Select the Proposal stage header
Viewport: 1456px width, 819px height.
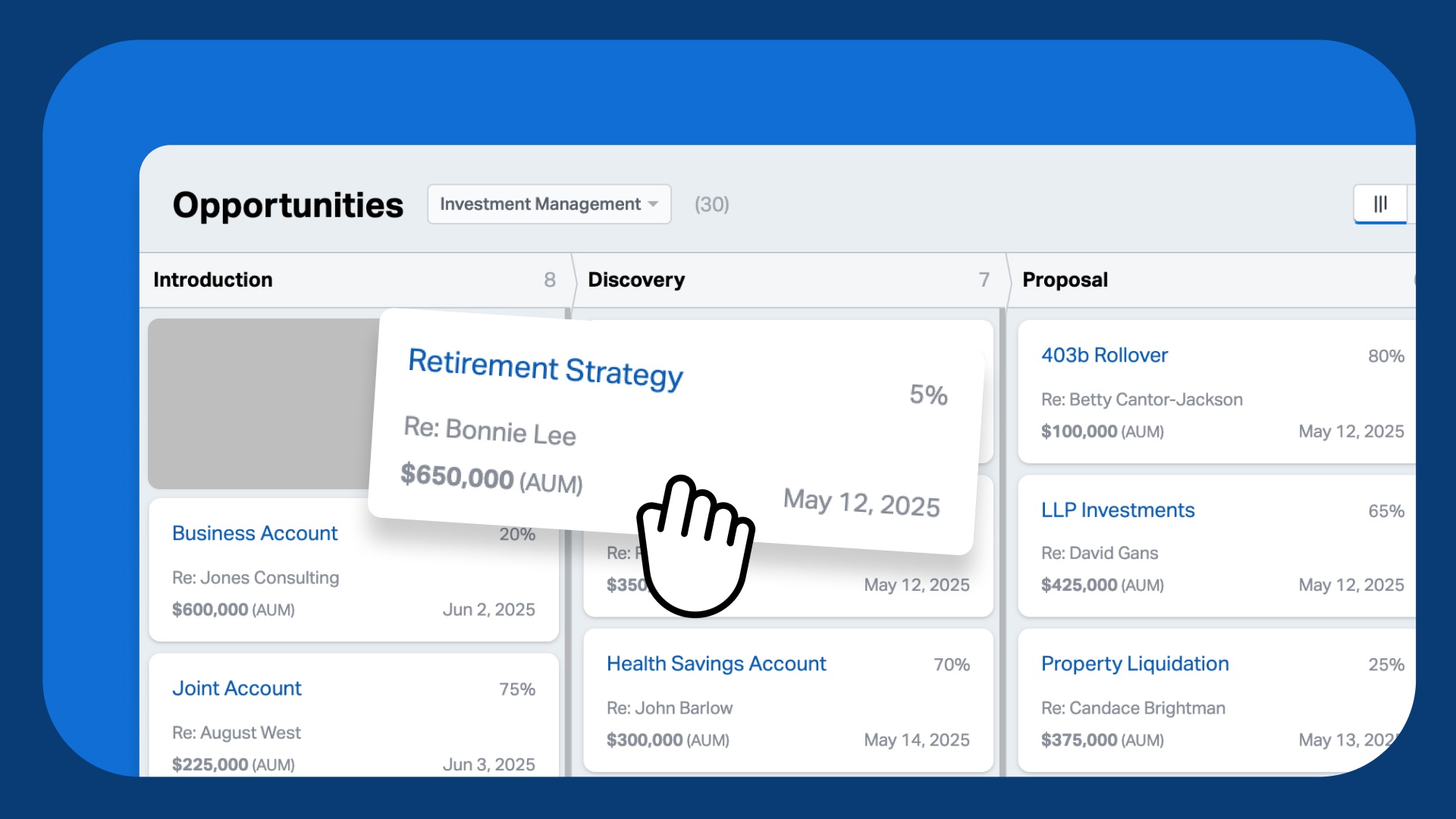tap(1065, 280)
